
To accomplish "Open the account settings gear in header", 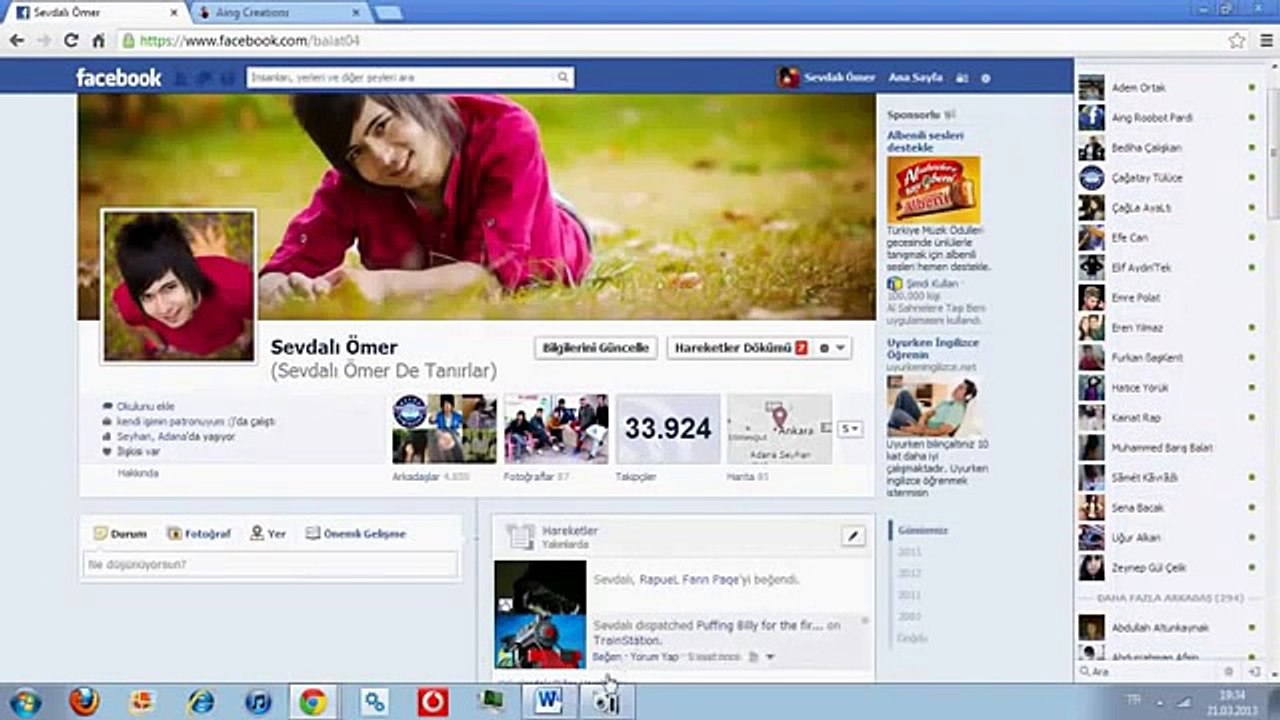I will [986, 77].
